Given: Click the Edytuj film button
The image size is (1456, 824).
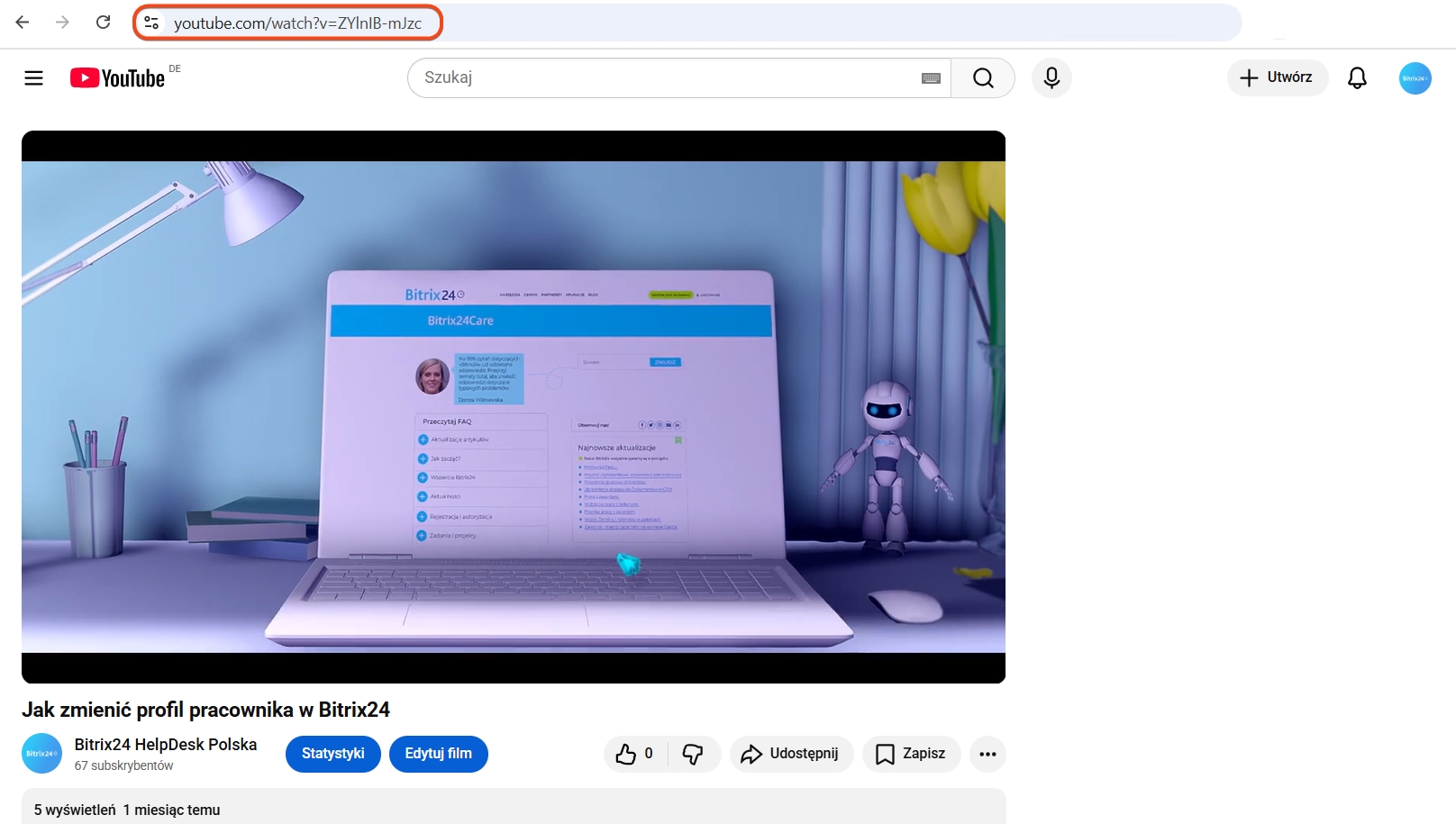Looking at the screenshot, I should (x=438, y=754).
